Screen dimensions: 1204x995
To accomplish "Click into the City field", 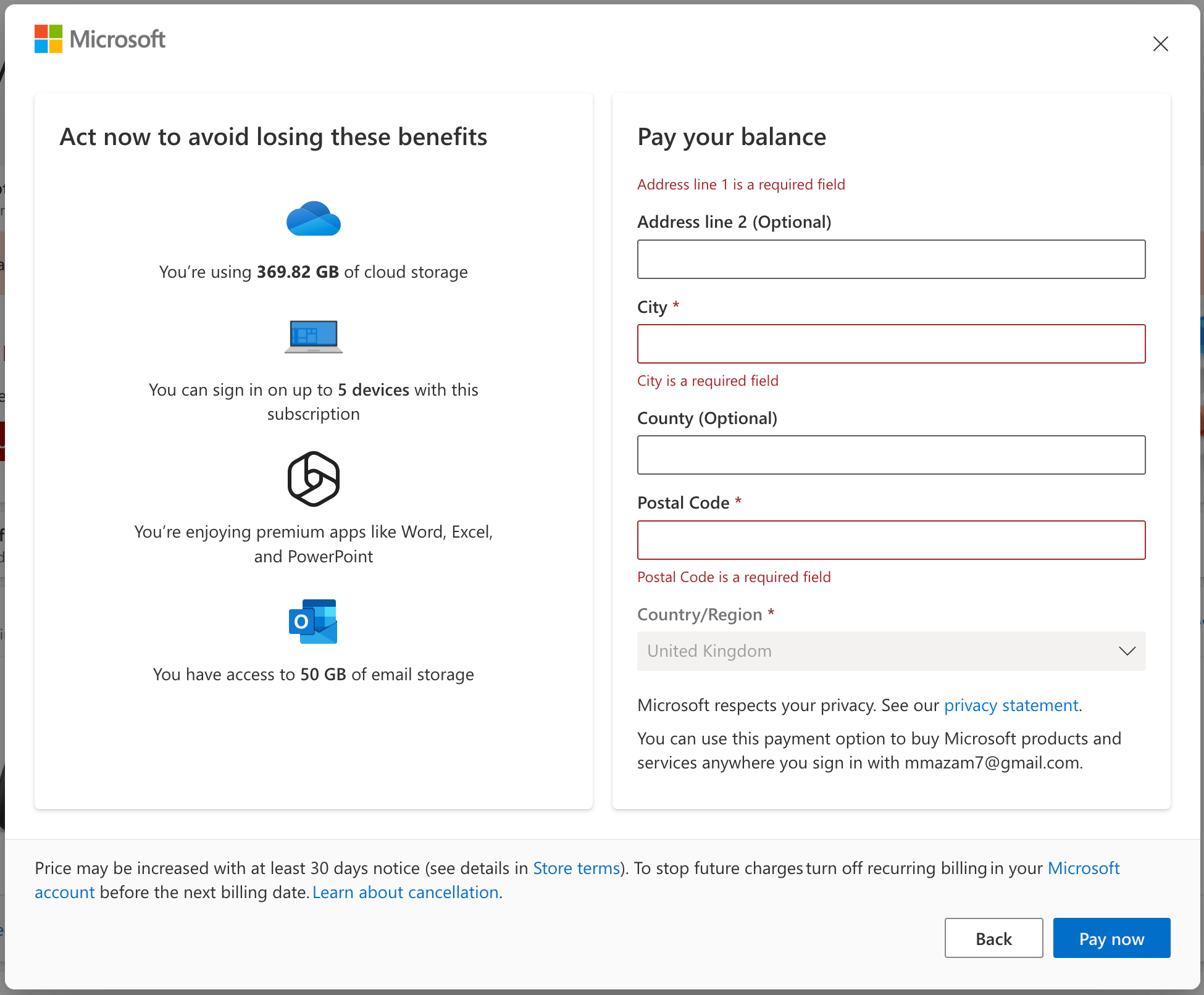I will click(x=891, y=344).
